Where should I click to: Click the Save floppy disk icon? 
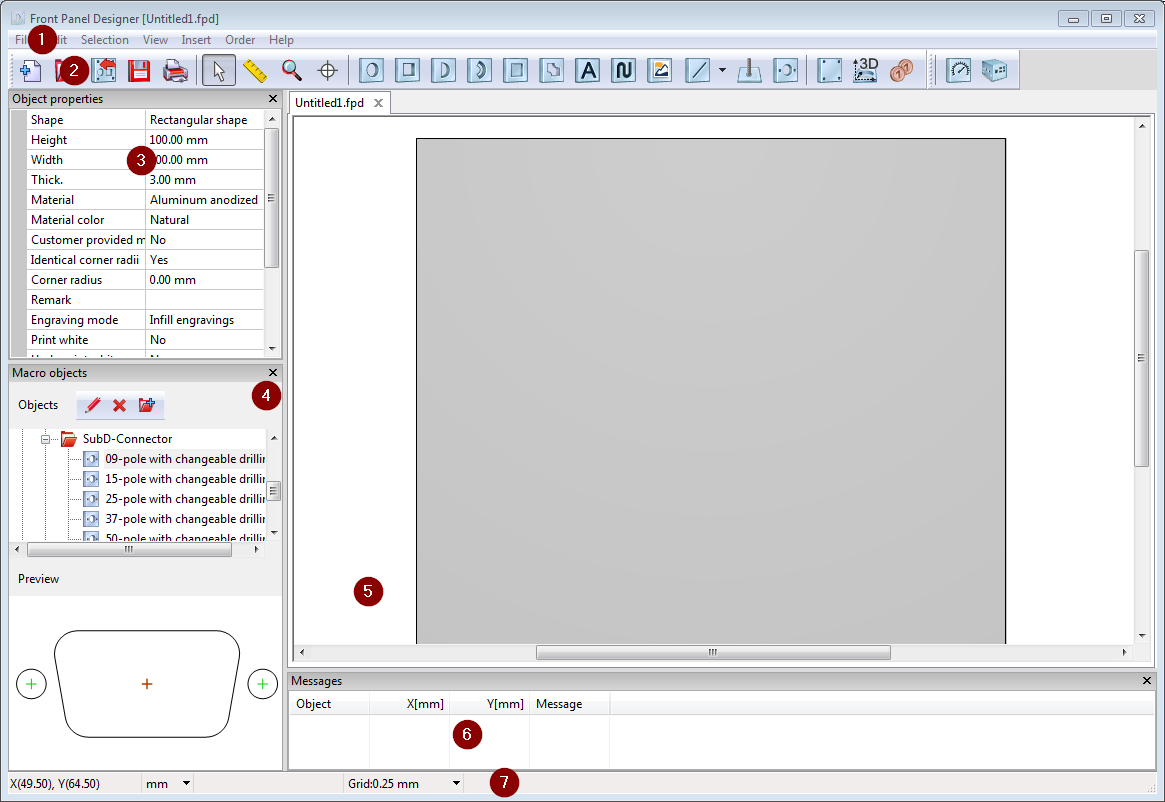click(x=139, y=70)
